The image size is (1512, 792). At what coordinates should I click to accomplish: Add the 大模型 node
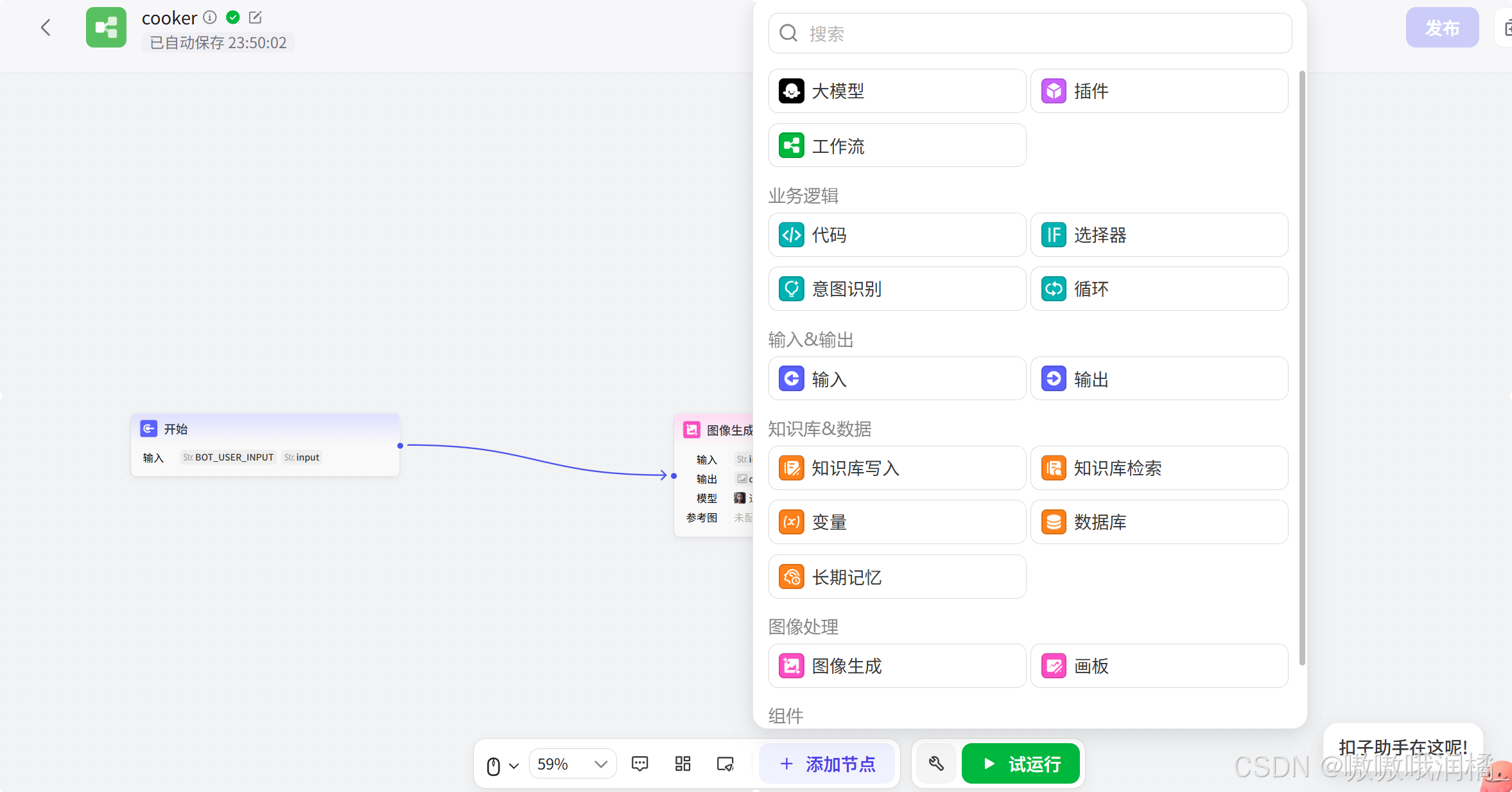[x=896, y=91]
